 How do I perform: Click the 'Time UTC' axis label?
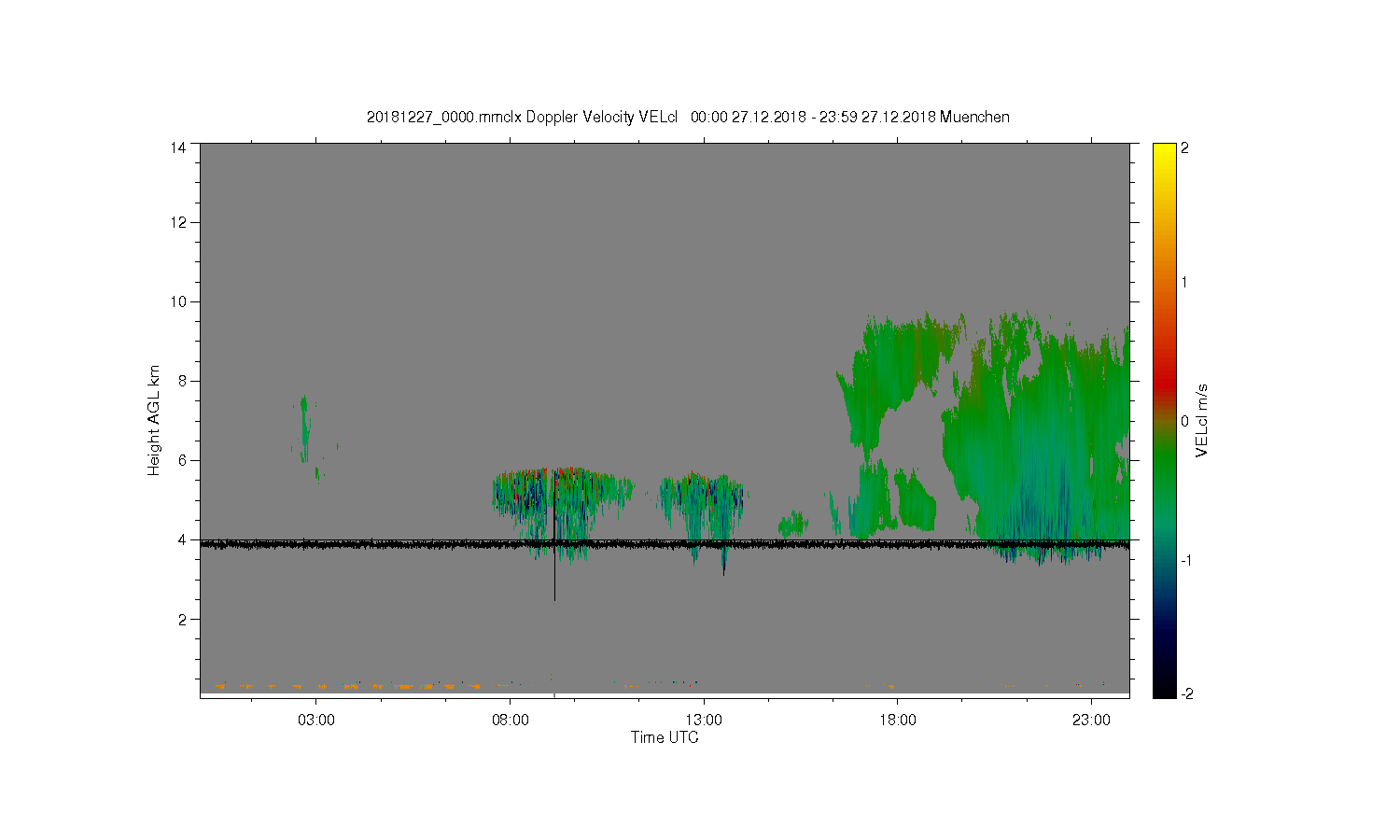pyautogui.click(x=665, y=737)
